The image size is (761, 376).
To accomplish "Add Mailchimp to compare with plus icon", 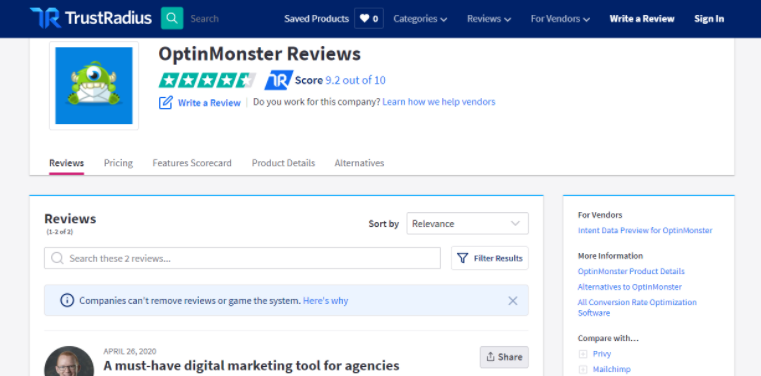I will tap(583, 369).
